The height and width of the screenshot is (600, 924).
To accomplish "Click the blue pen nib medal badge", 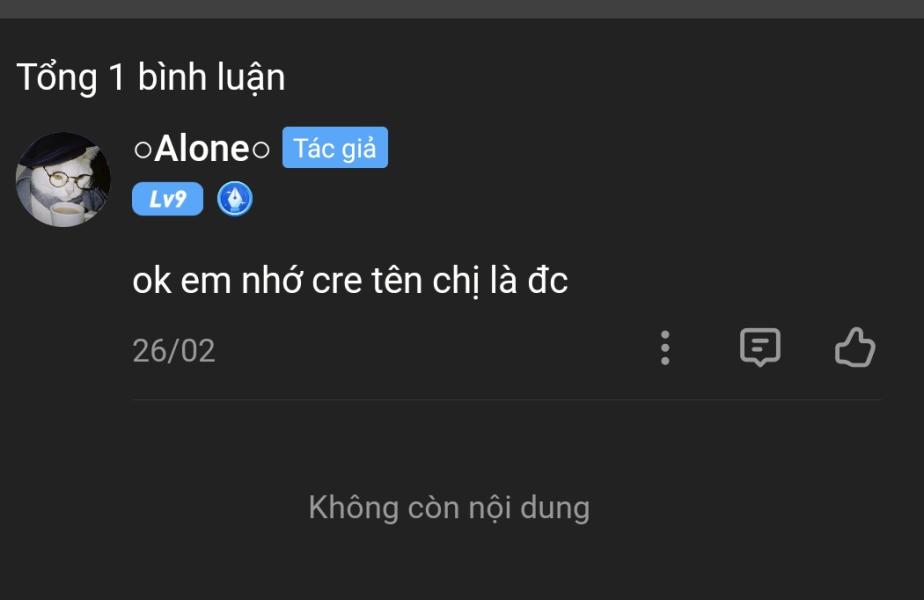I will (235, 199).
